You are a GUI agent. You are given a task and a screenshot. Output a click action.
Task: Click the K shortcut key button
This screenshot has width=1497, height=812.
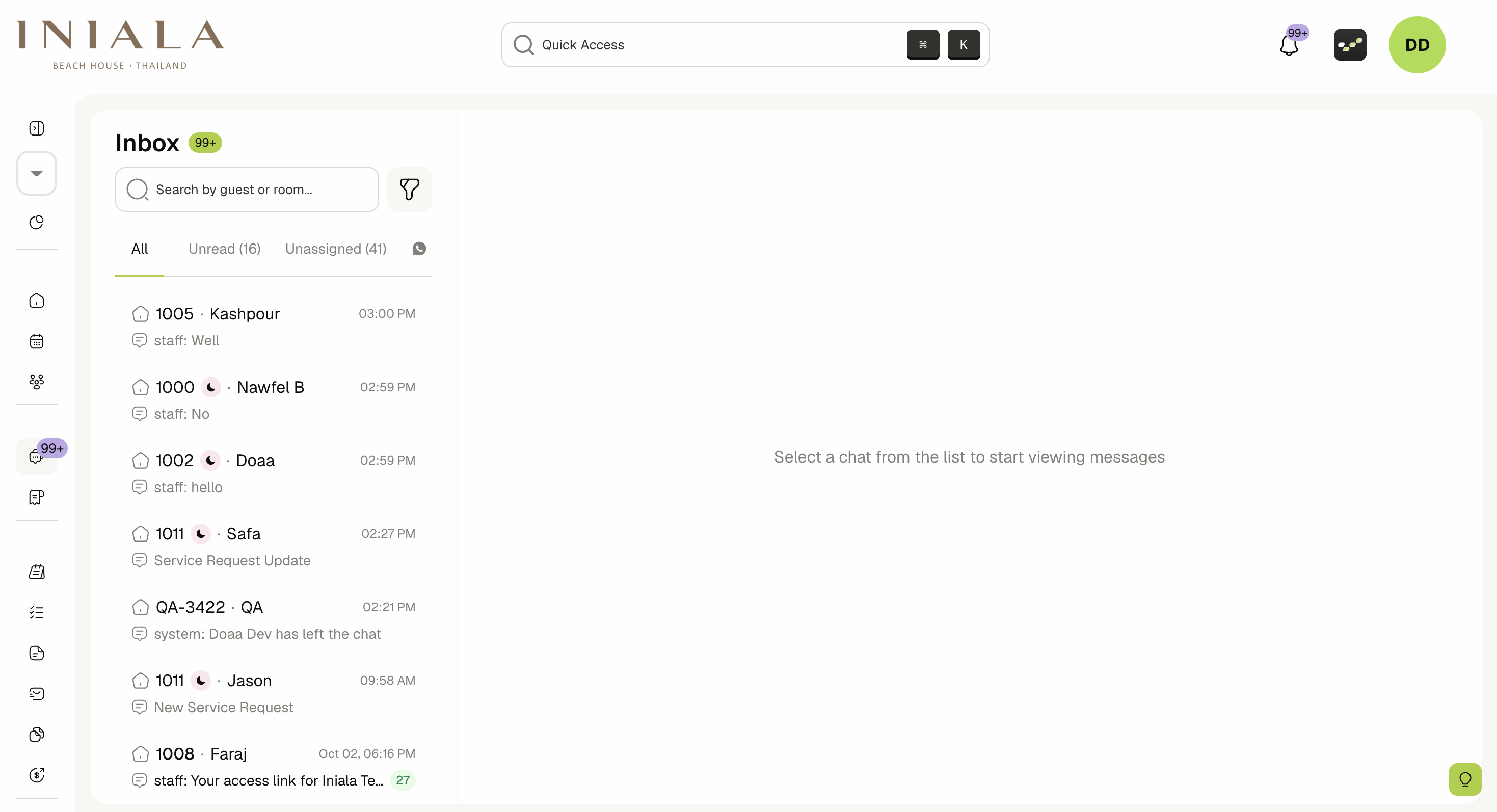963,45
